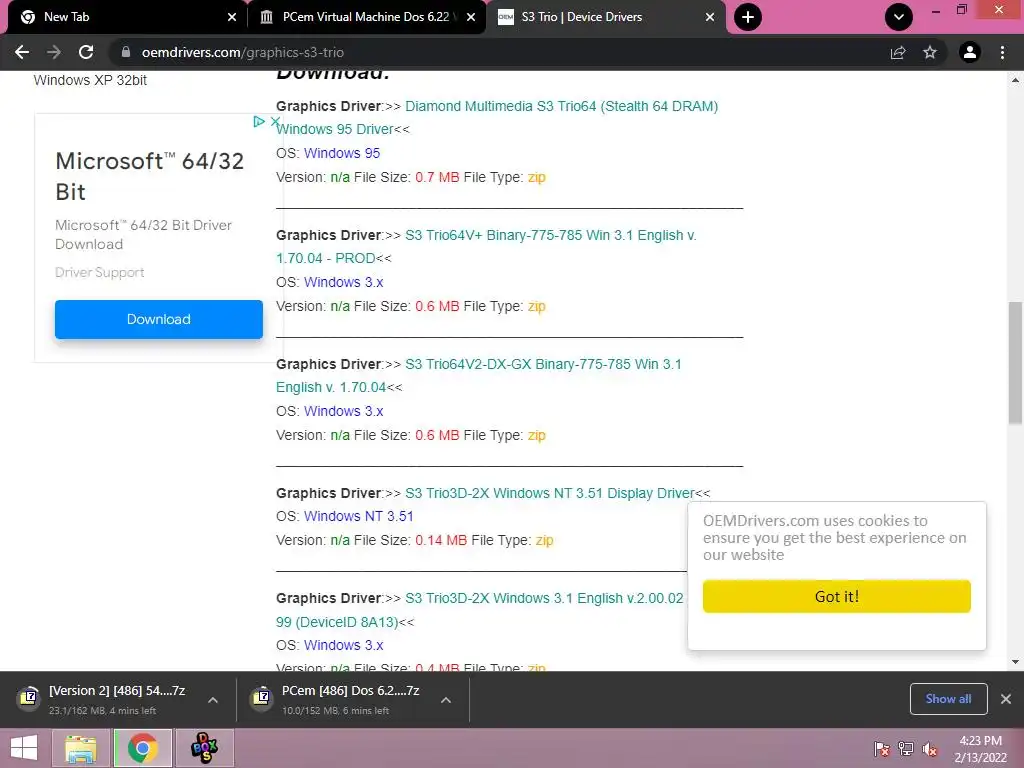Go back to the previous page
Screen dimensions: 1024x768
22,52
